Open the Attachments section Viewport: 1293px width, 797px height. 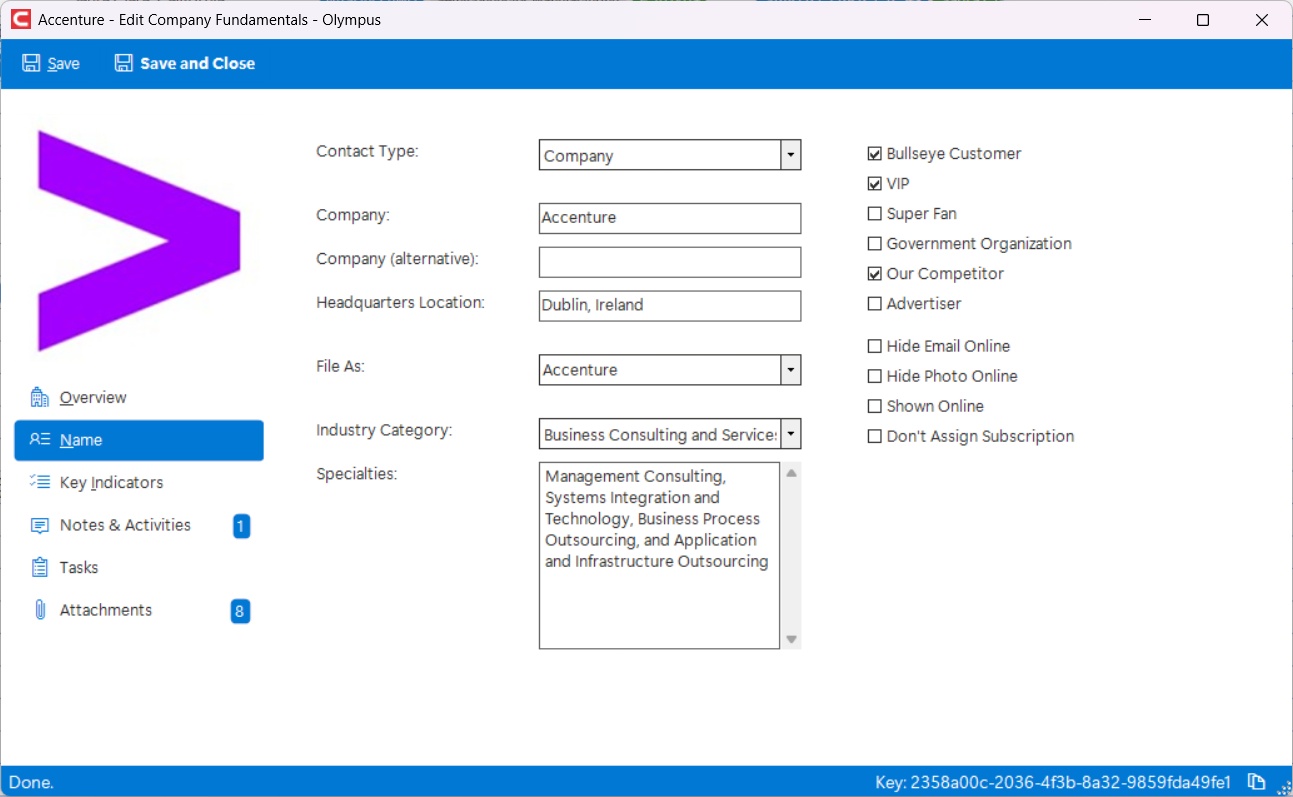coord(139,610)
